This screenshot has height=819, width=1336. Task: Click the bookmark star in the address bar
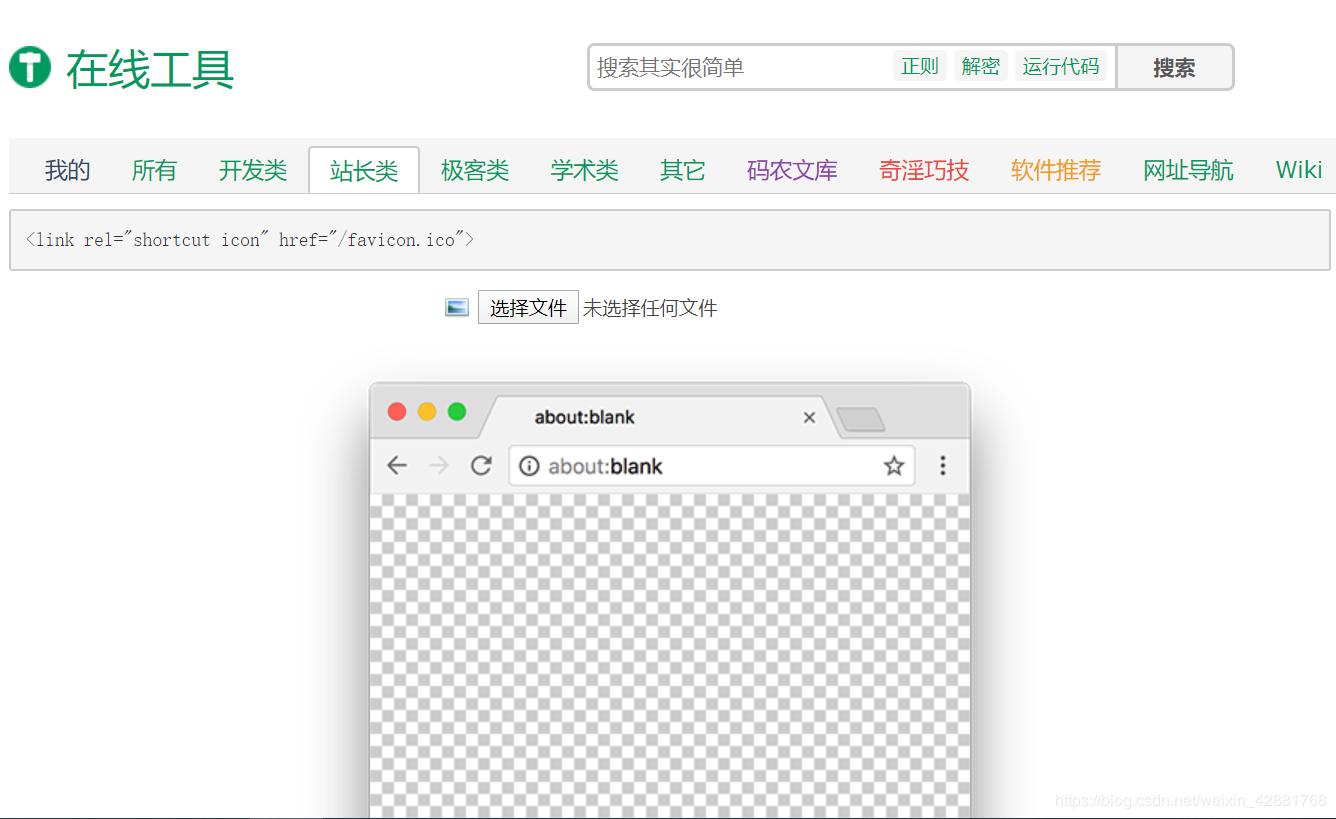893,465
